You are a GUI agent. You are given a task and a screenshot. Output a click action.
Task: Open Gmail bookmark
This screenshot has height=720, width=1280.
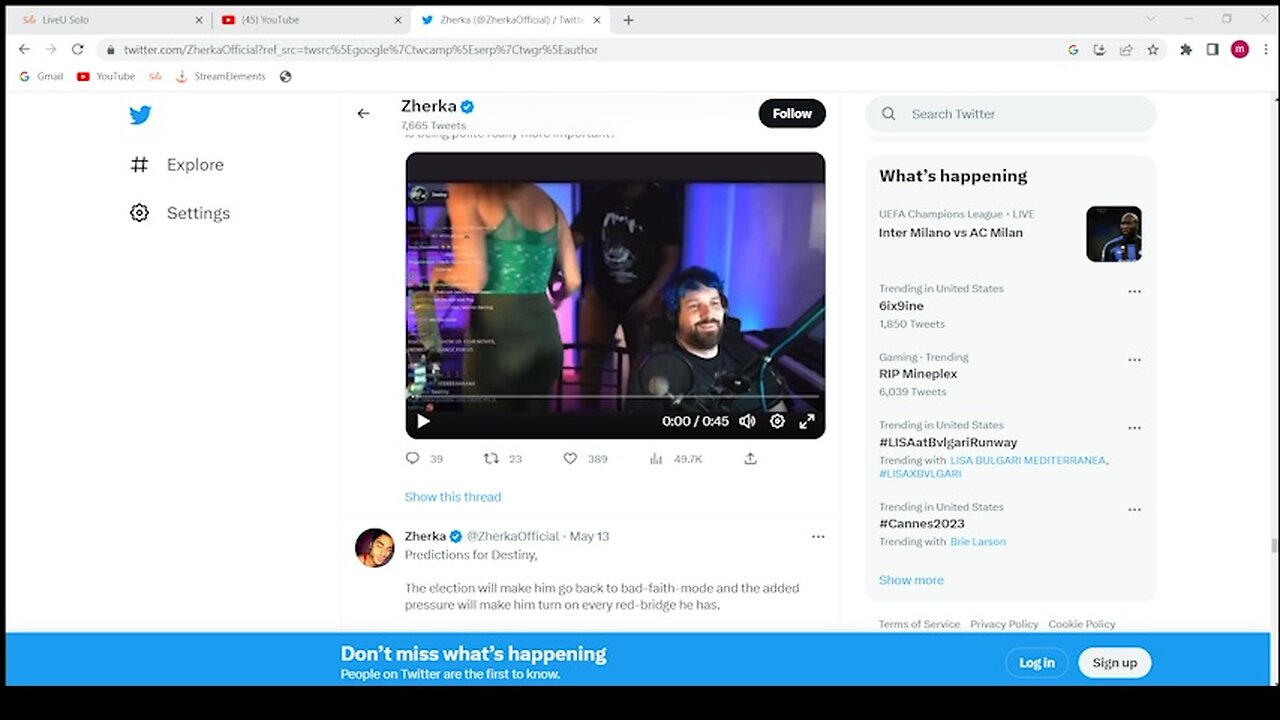41,76
